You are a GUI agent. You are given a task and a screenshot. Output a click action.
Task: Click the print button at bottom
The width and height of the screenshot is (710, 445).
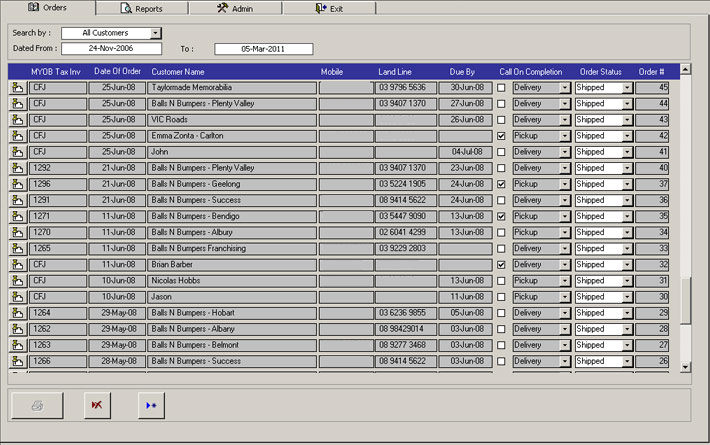tap(37, 406)
